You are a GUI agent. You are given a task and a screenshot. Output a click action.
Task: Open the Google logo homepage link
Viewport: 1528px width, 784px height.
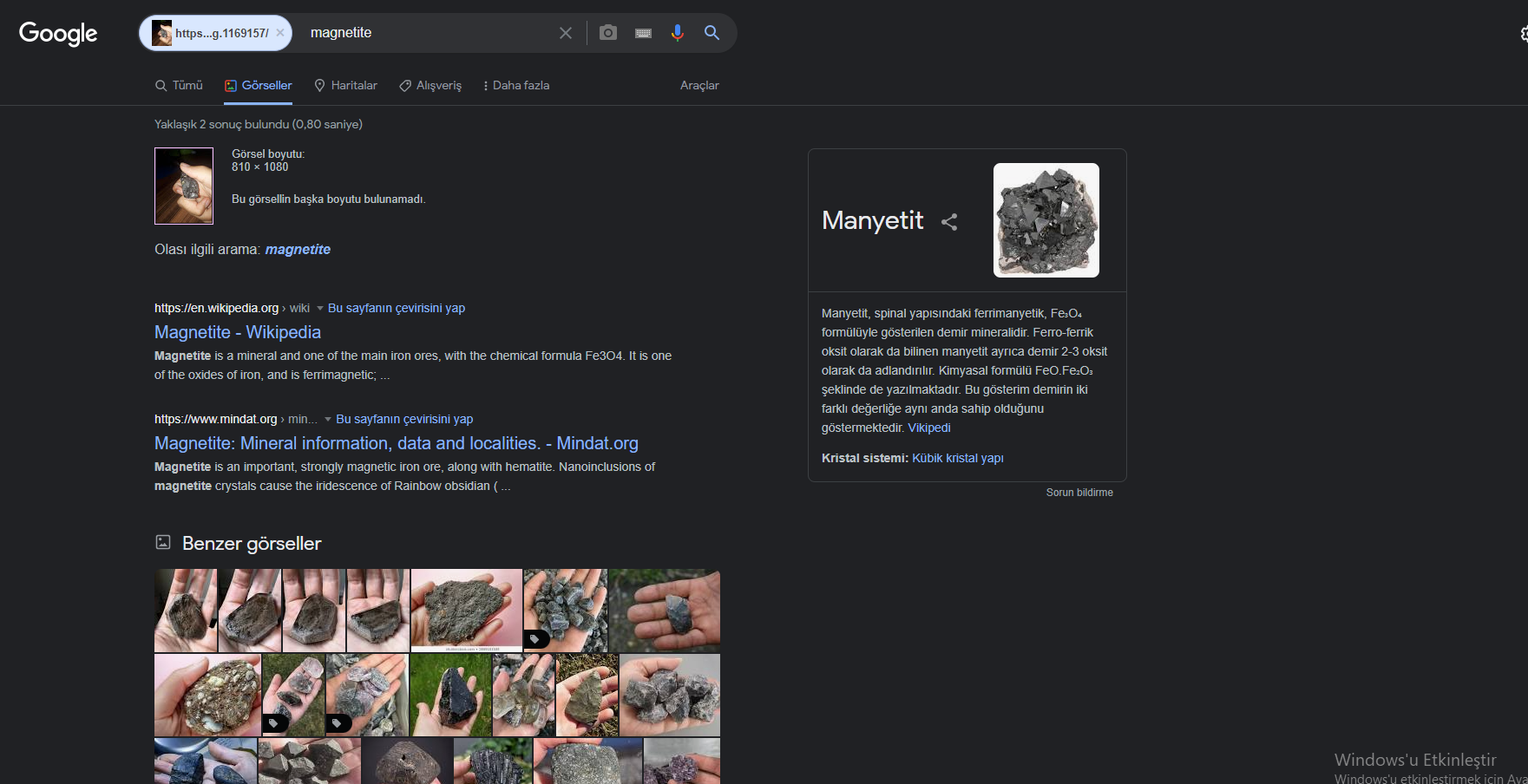point(58,33)
